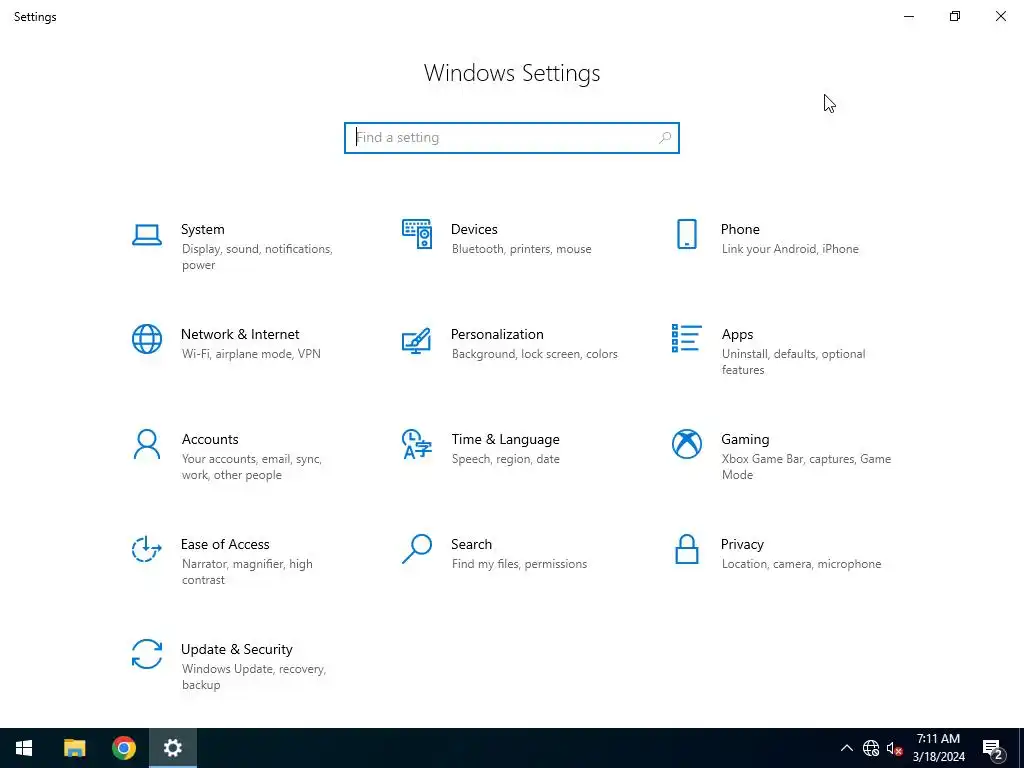Open the Time & Language title
The height and width of the screenshot is (768, 1024).
(x=505, y=440)
